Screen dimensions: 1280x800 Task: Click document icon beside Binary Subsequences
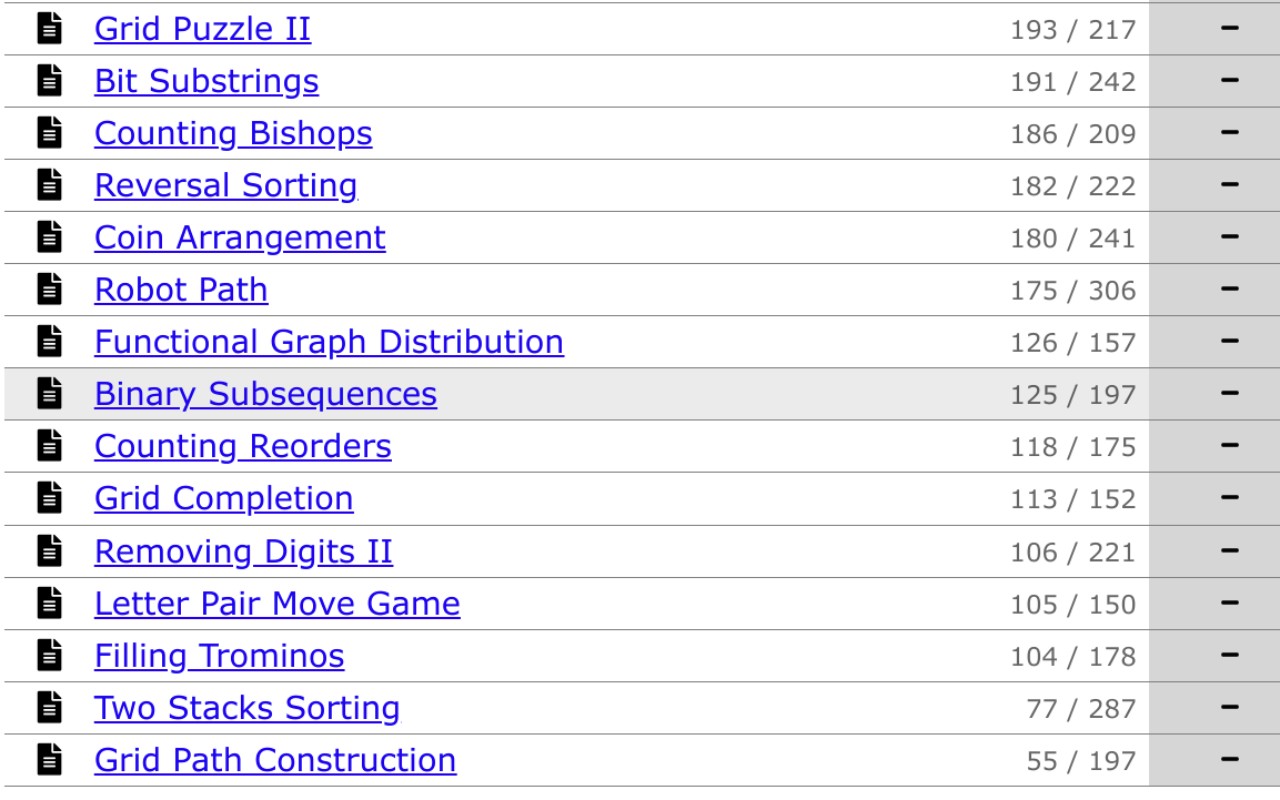[x=49, y=394]
